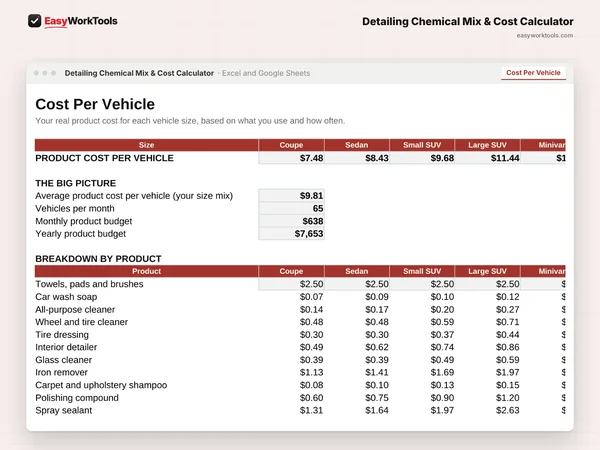The image size is (600, 450).
Task: Select the Wheel and tire cleaner row label
Action: click(82, 322)
